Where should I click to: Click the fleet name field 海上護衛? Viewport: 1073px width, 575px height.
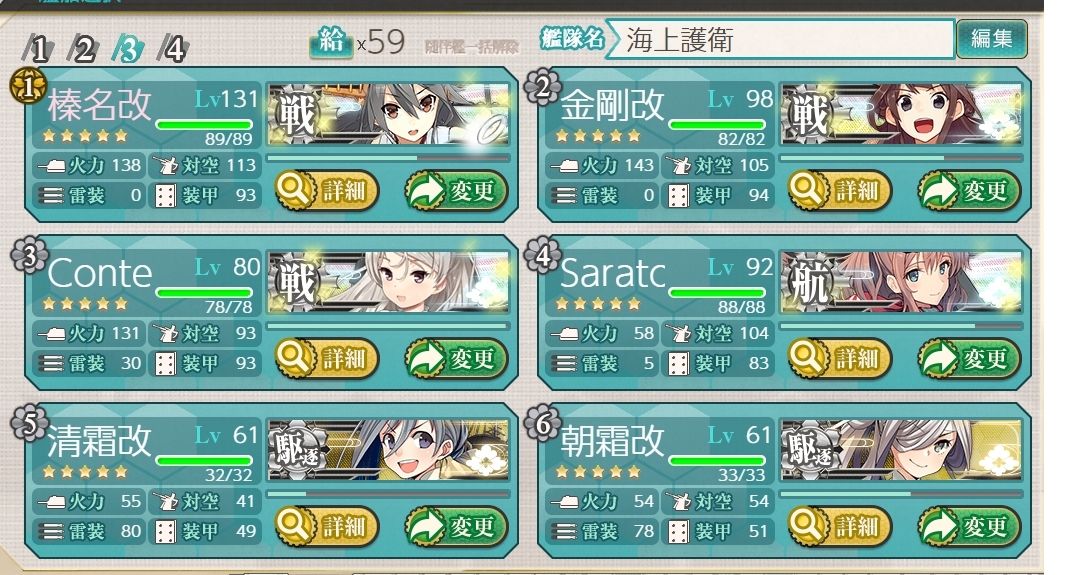point(780,39)
